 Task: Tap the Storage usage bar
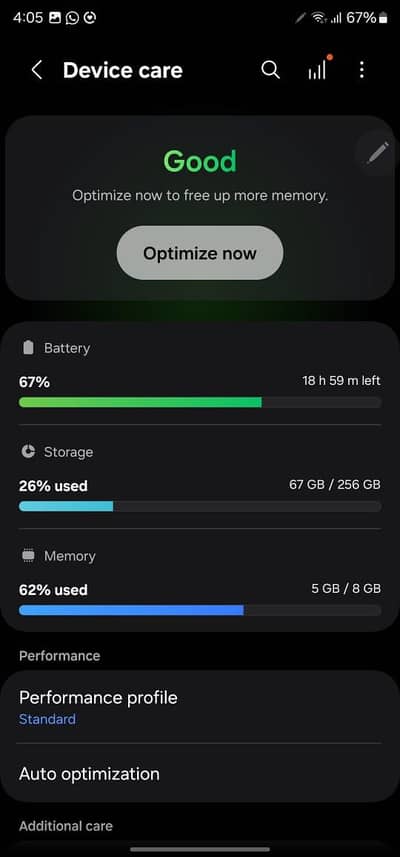200,507
